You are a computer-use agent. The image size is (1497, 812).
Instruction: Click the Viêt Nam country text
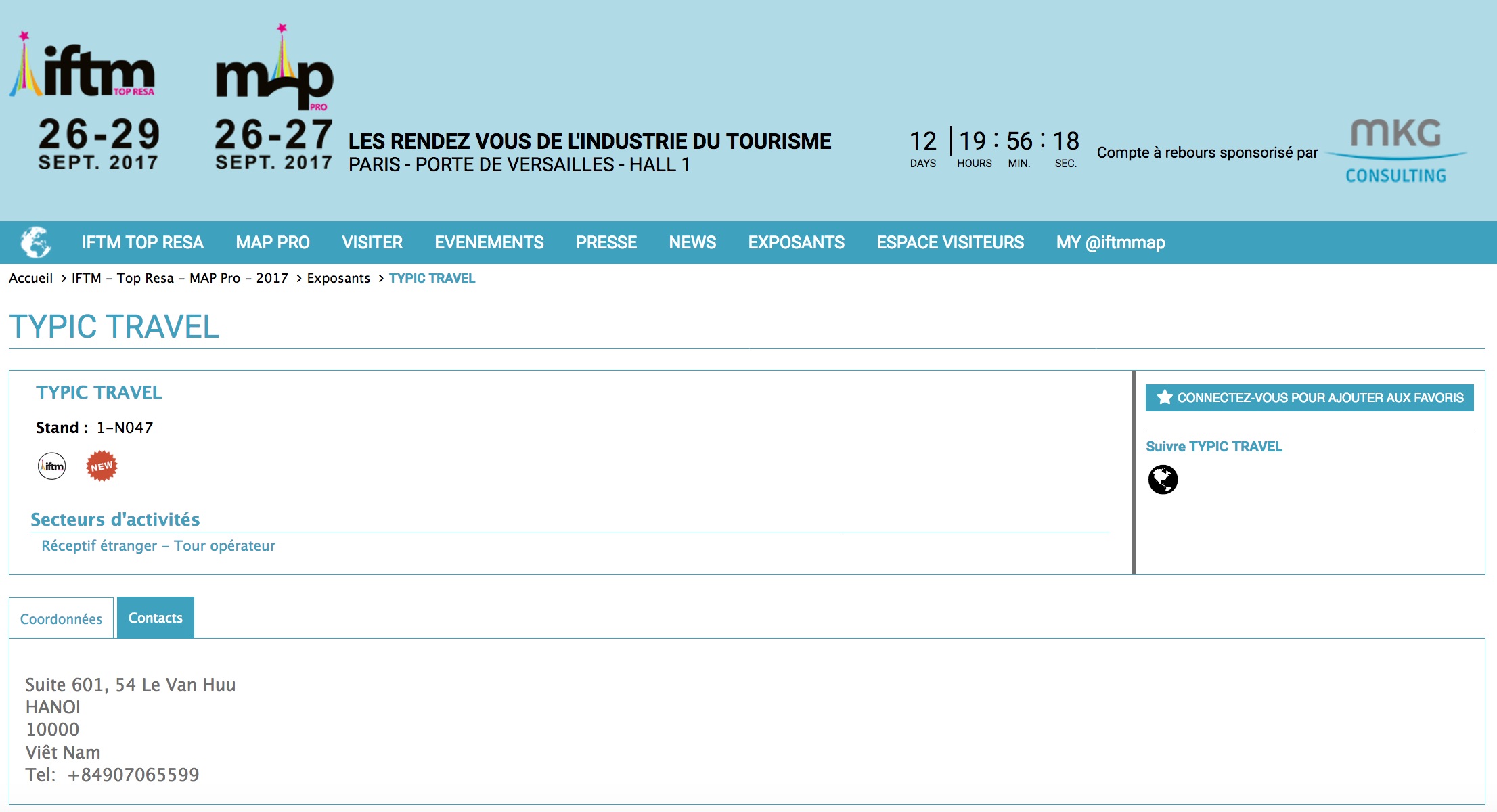[x=63, y=752]
